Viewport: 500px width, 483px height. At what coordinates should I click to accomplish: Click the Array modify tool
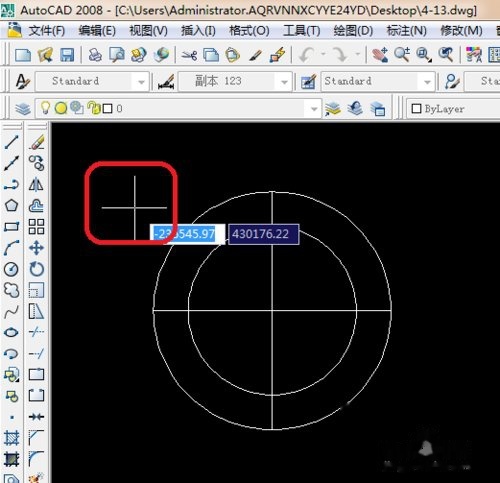(36, 227)
